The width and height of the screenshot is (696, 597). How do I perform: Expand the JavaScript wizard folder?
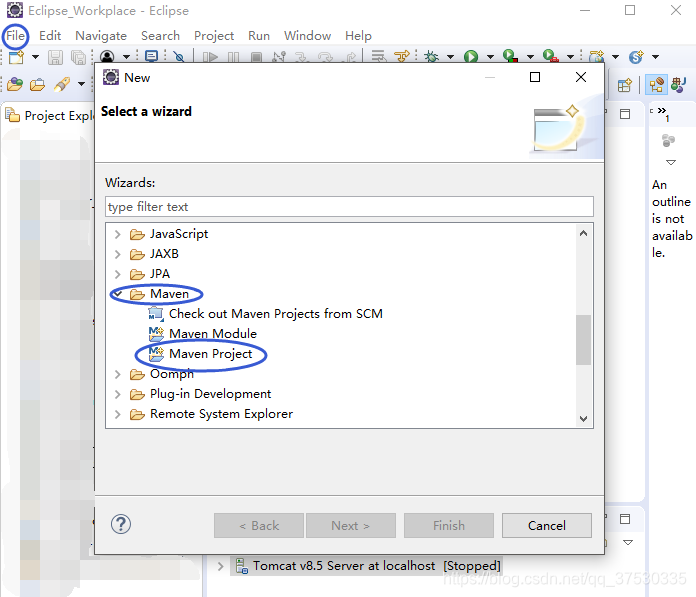click(118, 234)
